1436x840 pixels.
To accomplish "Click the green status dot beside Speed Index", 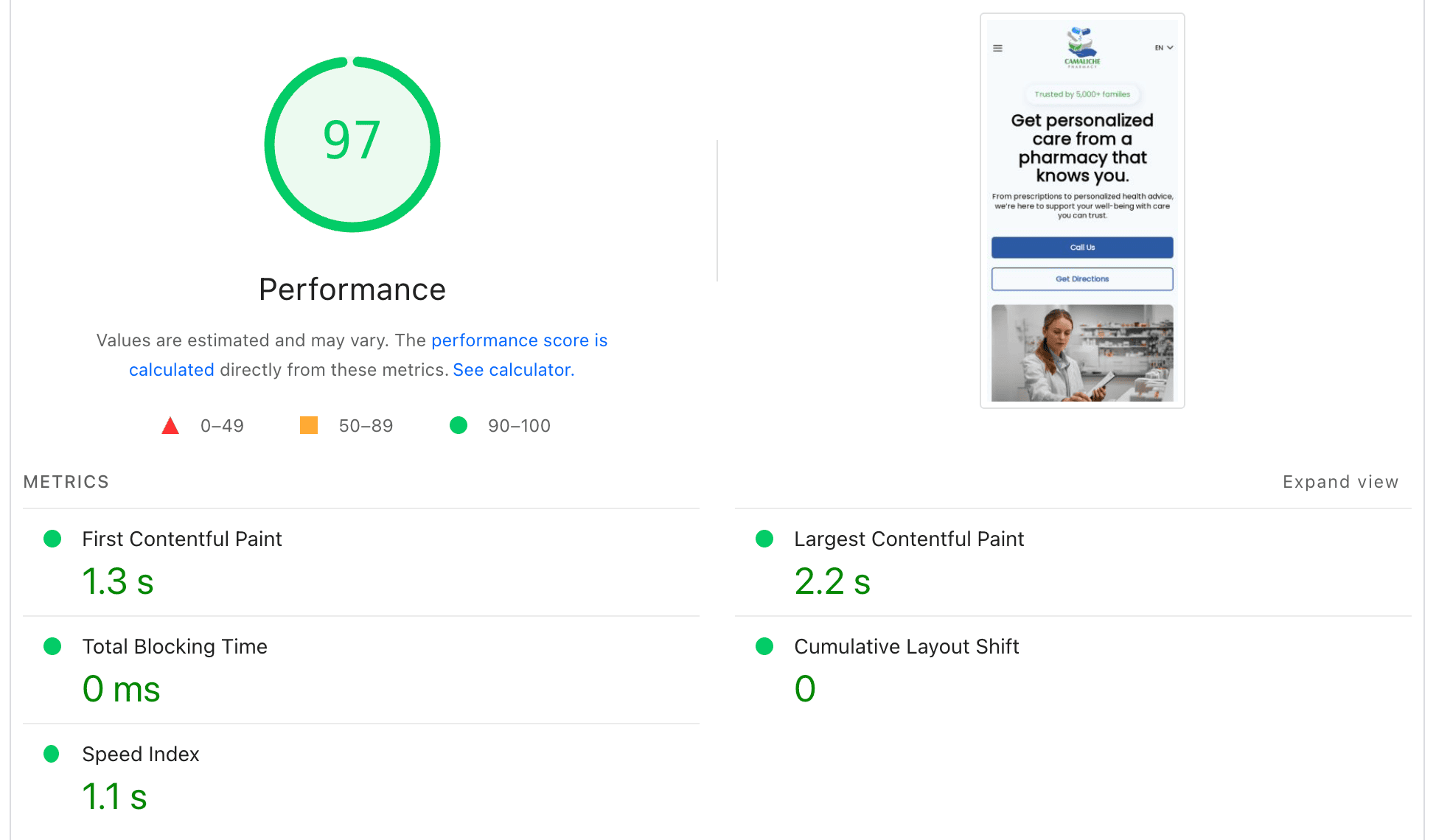I will (x=52, y=754).
